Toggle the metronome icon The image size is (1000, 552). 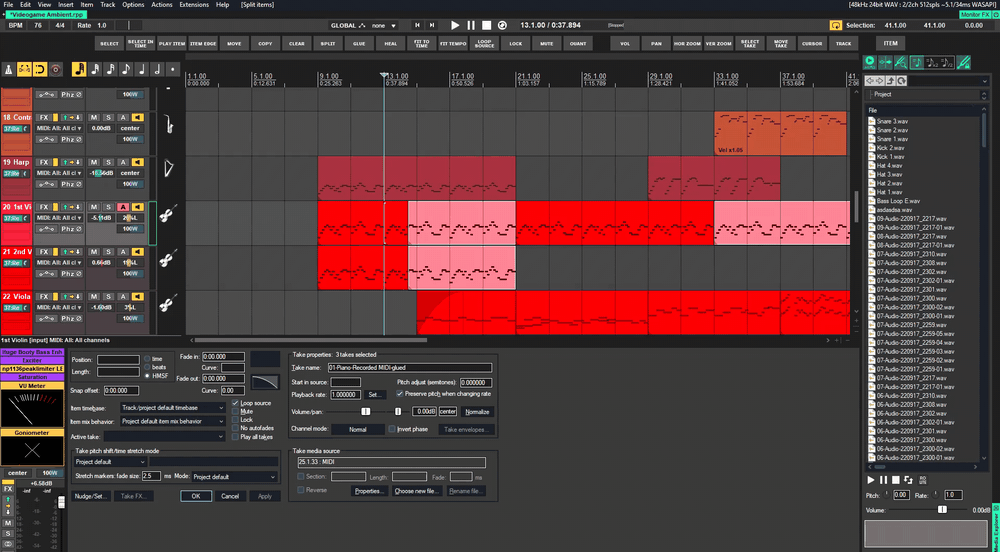tap(9, 69)
